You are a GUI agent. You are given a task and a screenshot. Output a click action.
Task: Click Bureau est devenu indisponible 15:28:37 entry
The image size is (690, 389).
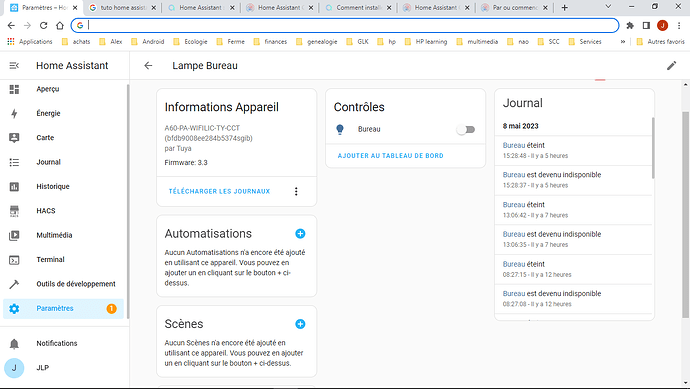click(573, 180)
